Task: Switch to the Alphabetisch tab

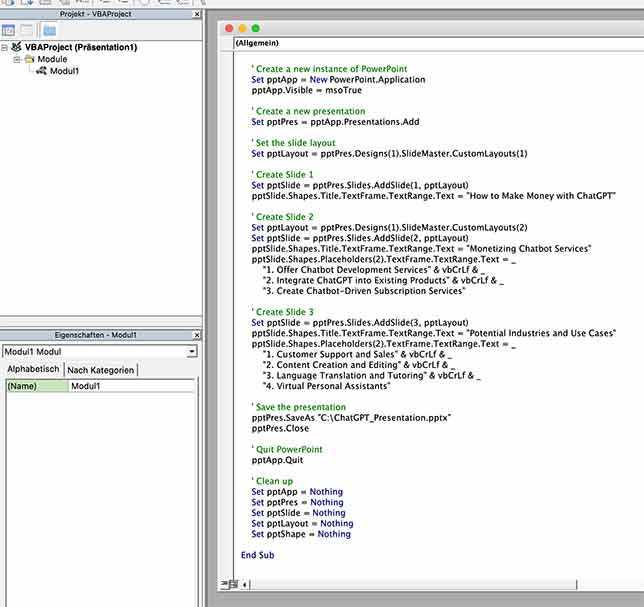Action: [x=33, y=369]
